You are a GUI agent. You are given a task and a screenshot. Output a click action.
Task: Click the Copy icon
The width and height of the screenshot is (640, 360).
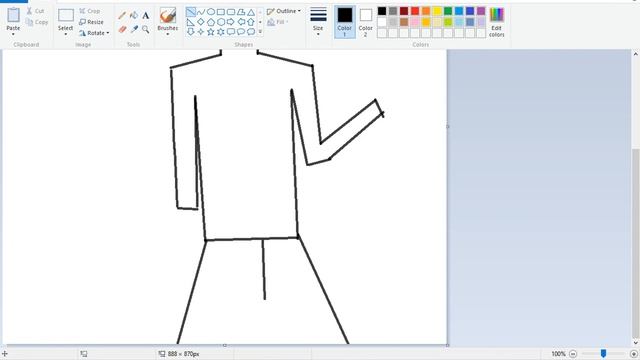pos(29,22)
